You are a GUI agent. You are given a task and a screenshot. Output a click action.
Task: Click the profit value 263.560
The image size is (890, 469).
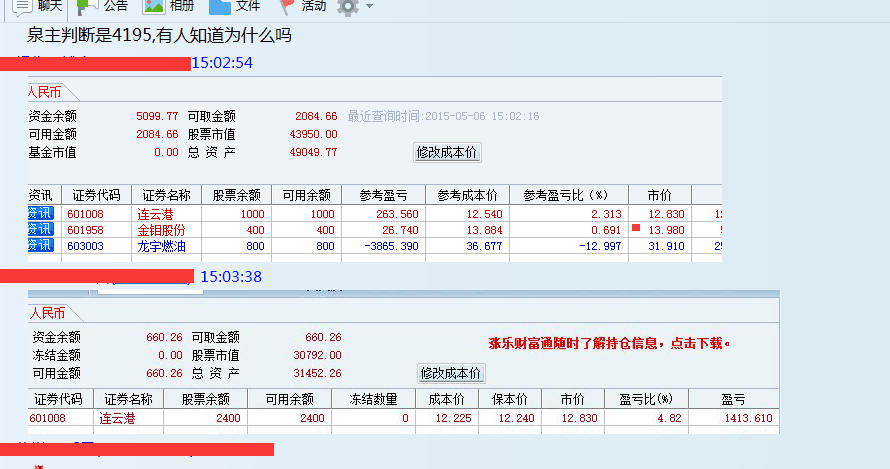(x=397, y=214)
